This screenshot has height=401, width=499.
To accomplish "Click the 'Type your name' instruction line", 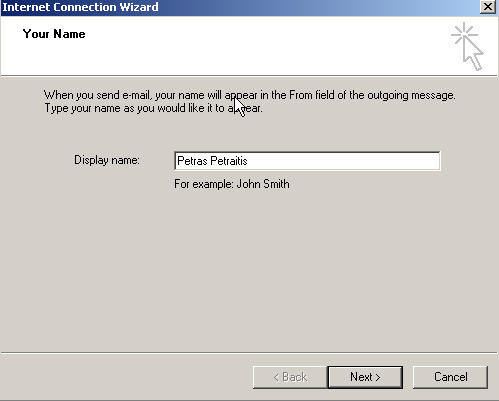I will (x=153, y=108).
